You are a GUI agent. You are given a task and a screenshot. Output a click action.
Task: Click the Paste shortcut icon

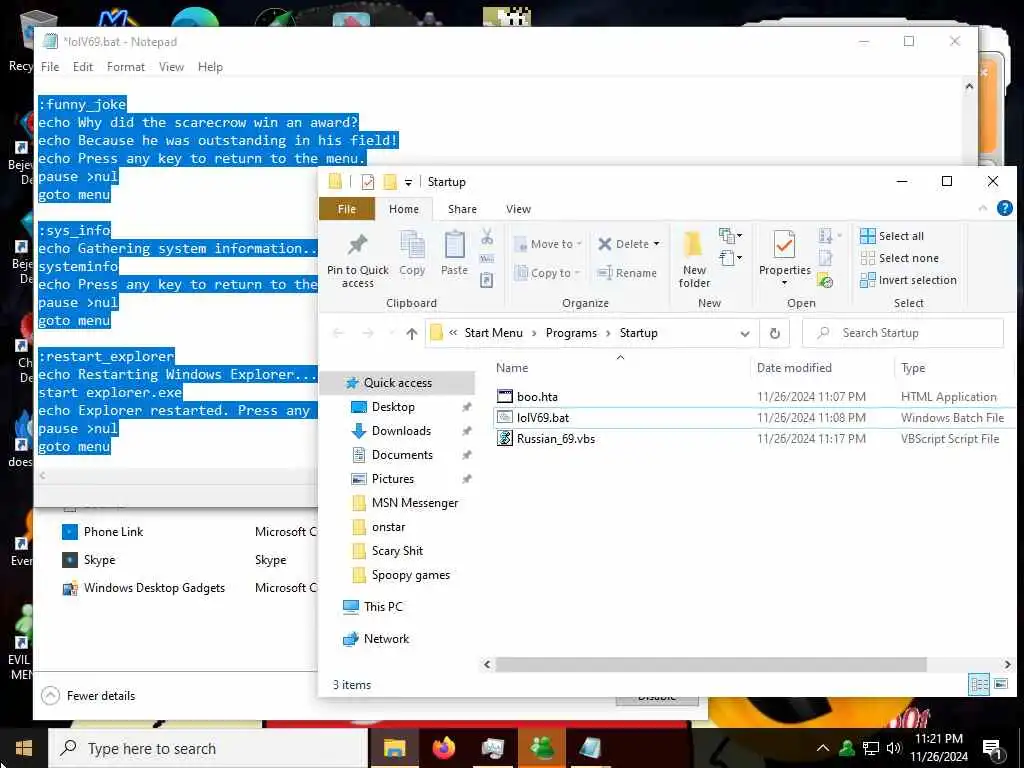487,280
